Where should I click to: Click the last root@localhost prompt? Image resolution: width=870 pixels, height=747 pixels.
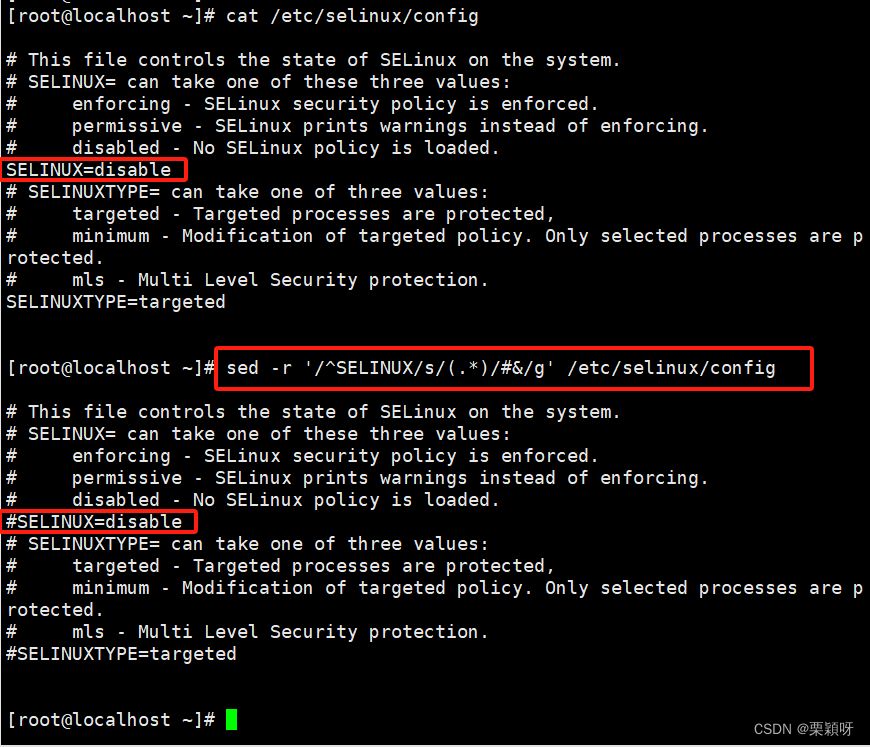click(111, 720)
